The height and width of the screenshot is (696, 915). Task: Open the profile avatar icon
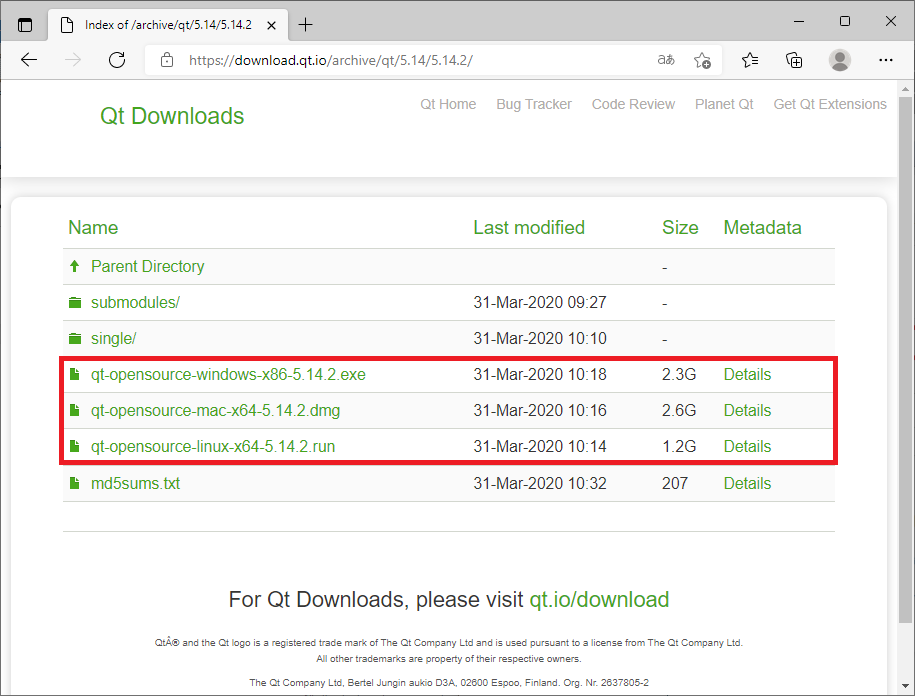[x=840, y=60]
